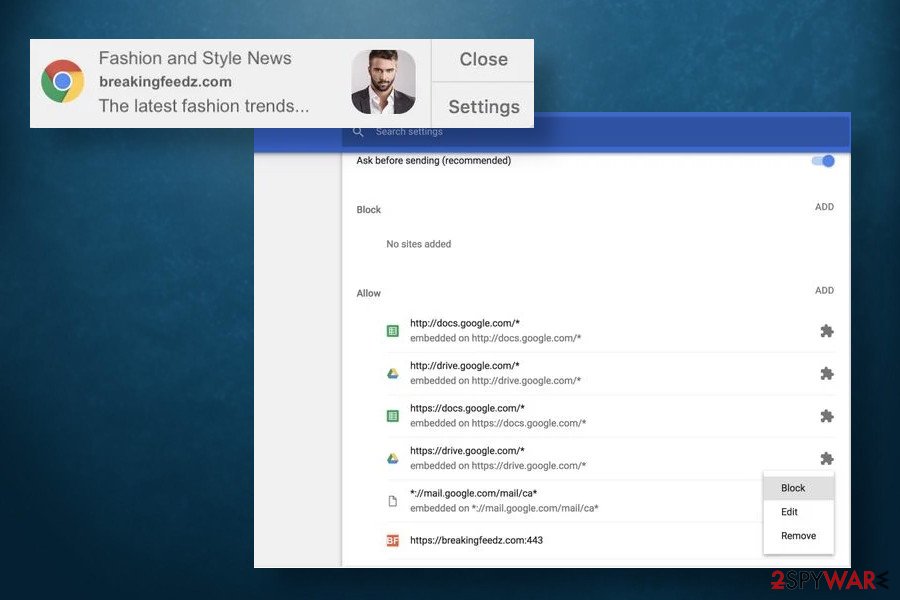Choose Edit from the context menu

798,512
